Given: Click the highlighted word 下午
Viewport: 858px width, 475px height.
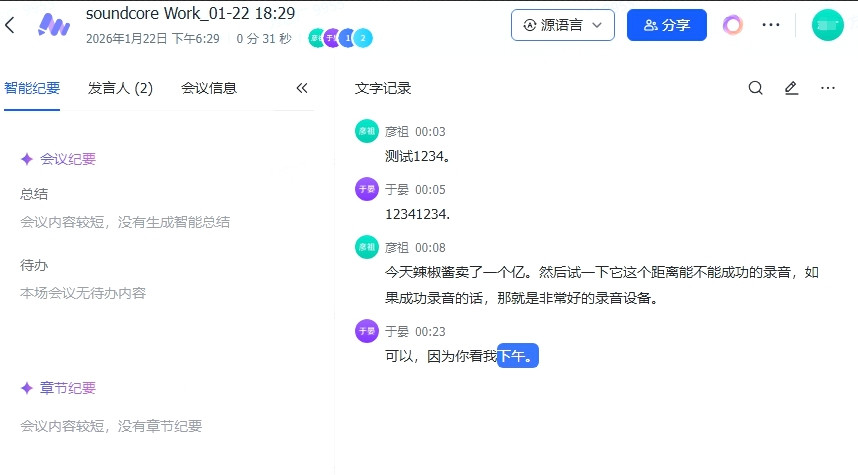Looking at the screenshot, I should pos(517,356).
